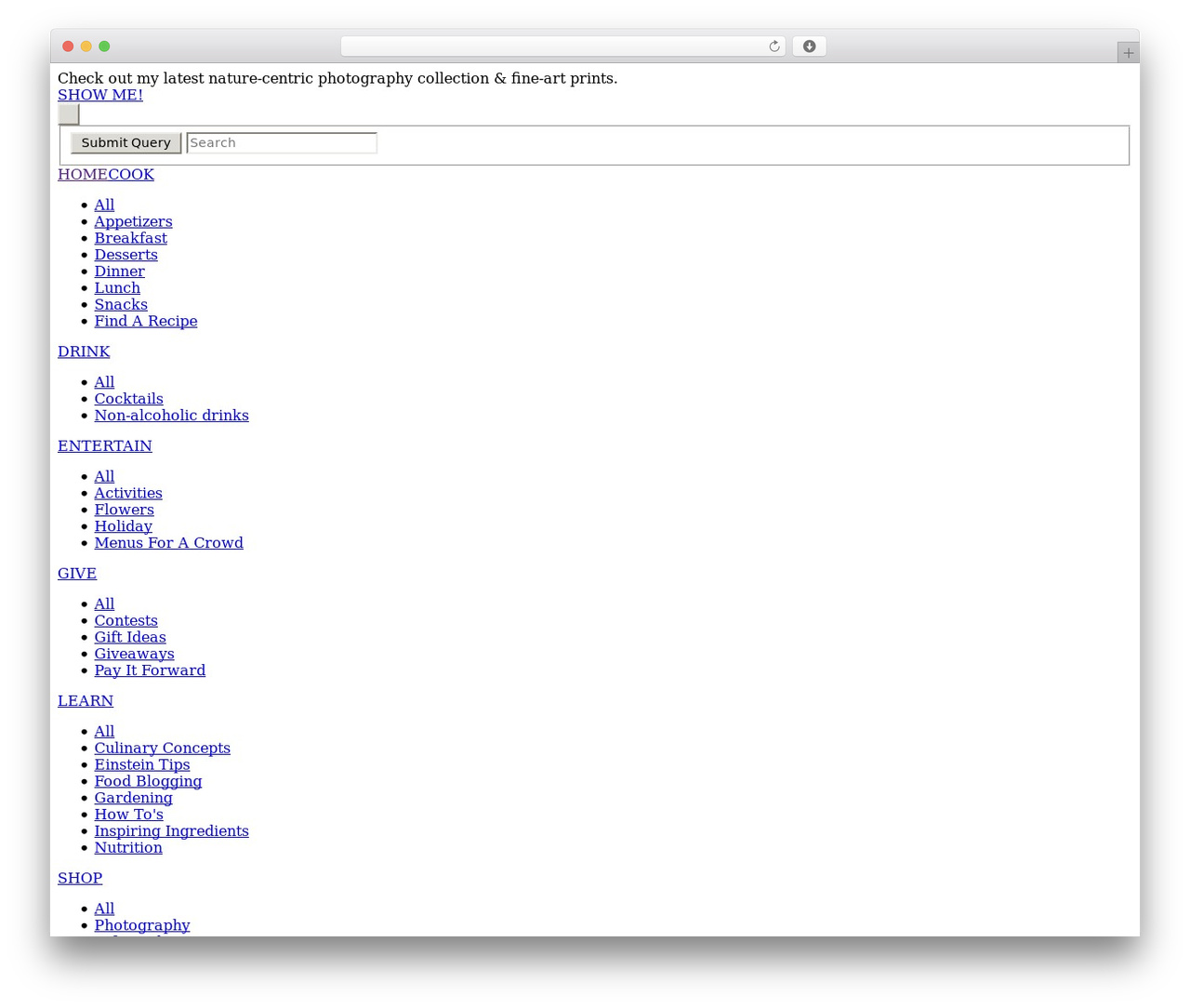1190x1008 pixels.
Task: Click the small blank button below SHOW ME!
Action: [x=69, y=114]
